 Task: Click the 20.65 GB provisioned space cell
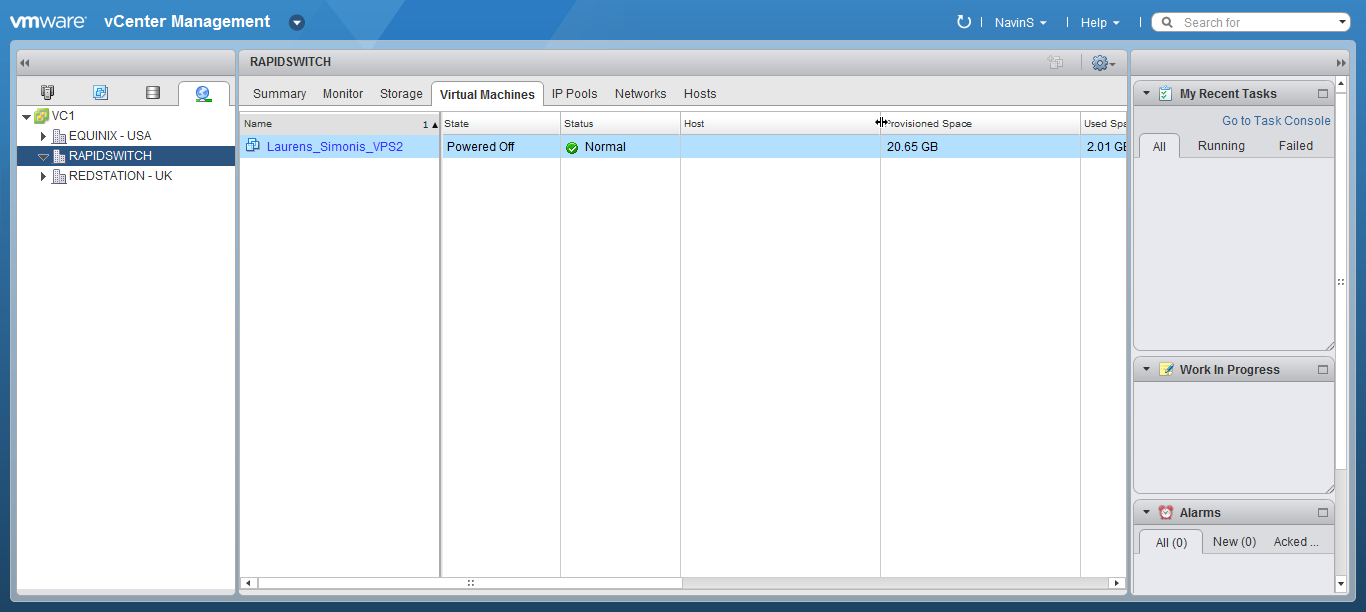pyautogui.click(x=980, y=146)
